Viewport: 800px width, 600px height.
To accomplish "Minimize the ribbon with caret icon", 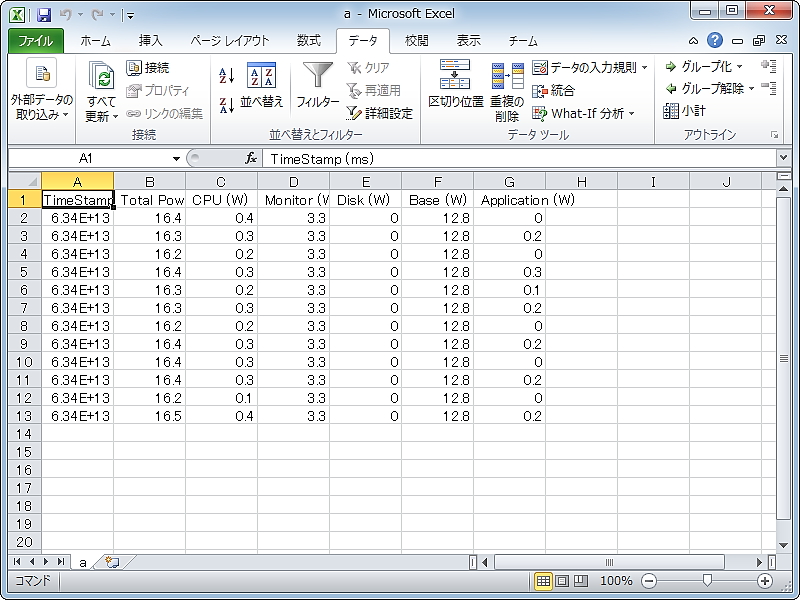I will click(x=693, y=41).
